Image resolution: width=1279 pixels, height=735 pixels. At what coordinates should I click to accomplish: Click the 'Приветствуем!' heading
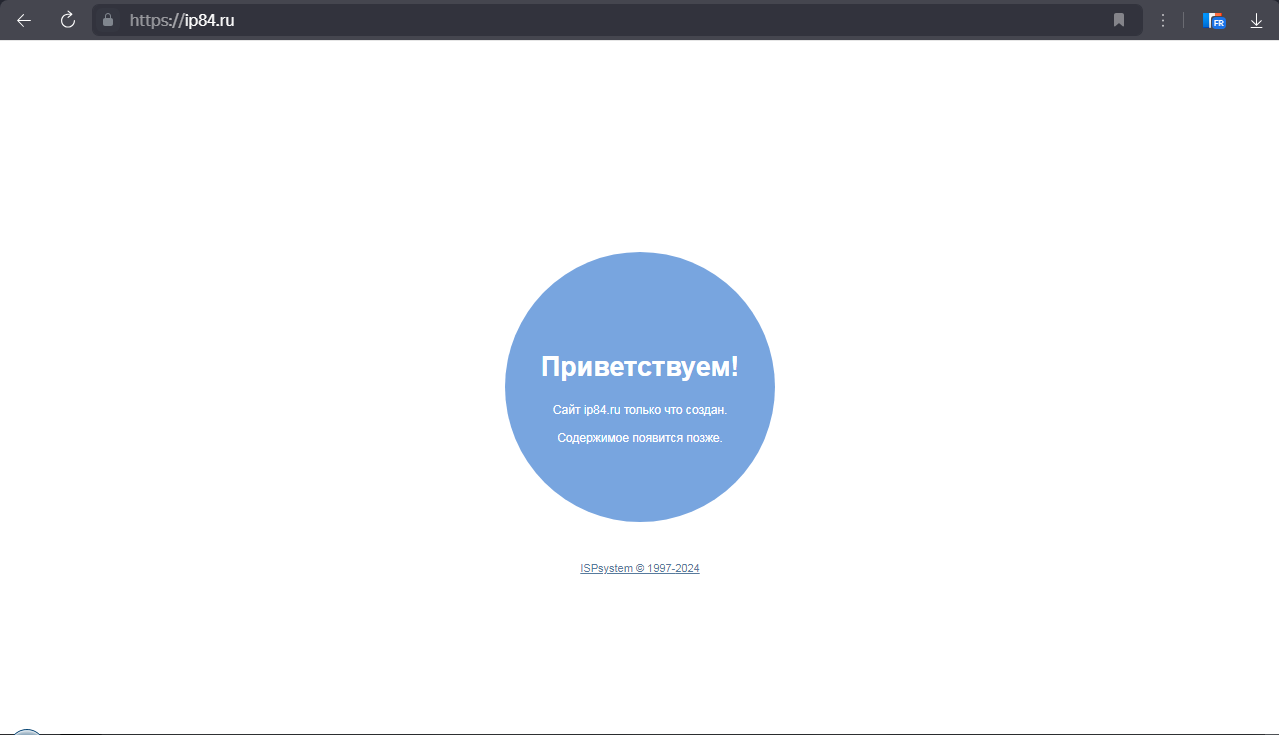[x=639, y=367]
